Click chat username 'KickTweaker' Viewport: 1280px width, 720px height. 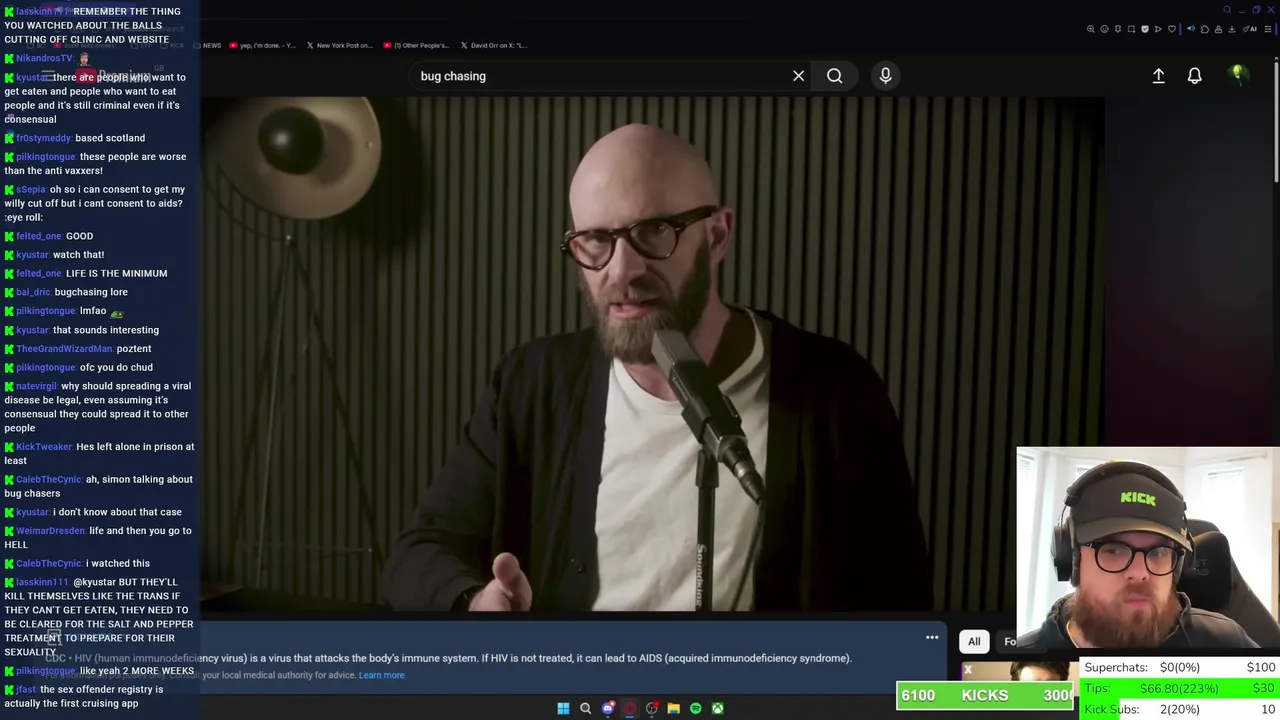coord(44,447)
